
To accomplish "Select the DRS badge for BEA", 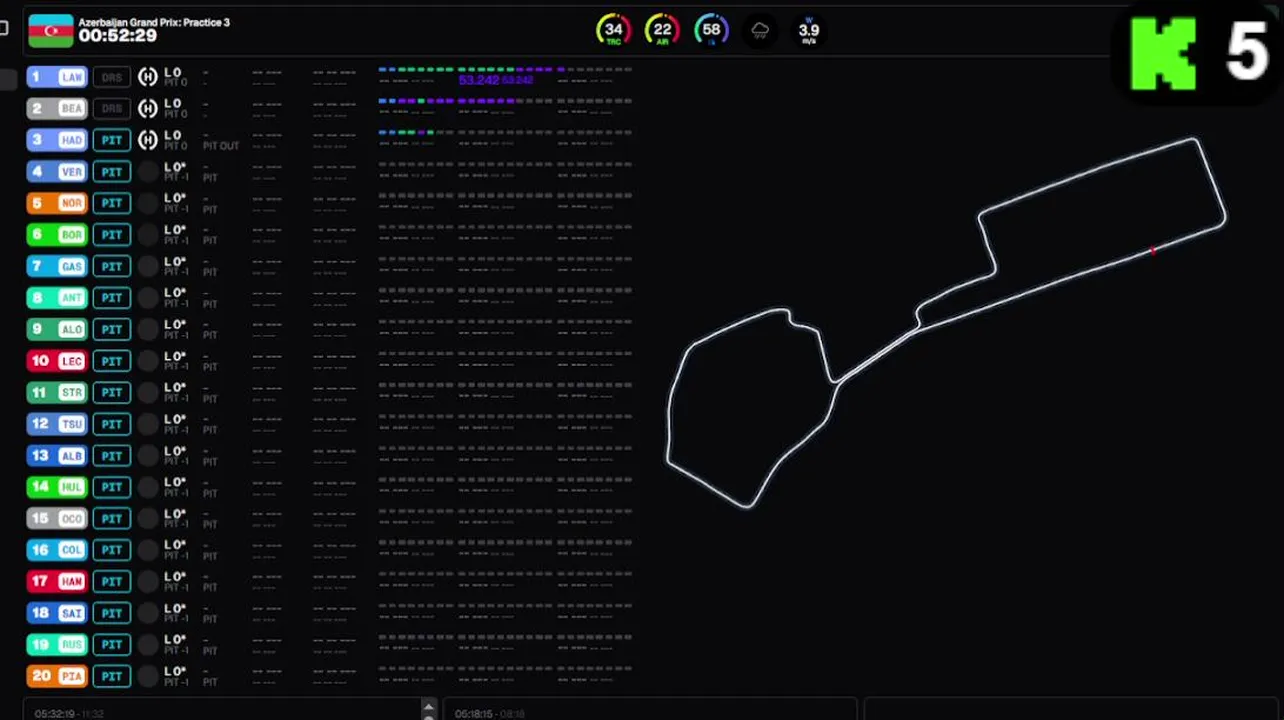I will [112, 108].
